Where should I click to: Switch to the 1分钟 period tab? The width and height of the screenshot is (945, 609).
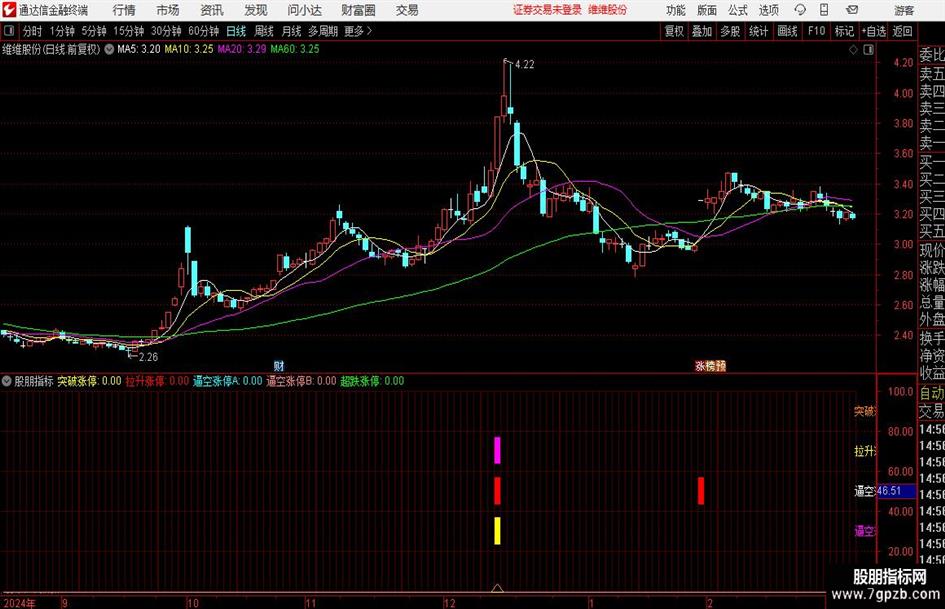click(x=62, y=31)
